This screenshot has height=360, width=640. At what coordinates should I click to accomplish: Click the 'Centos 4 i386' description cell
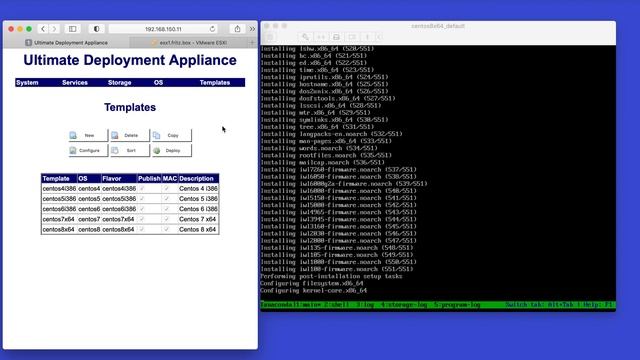tap(198, 189)
